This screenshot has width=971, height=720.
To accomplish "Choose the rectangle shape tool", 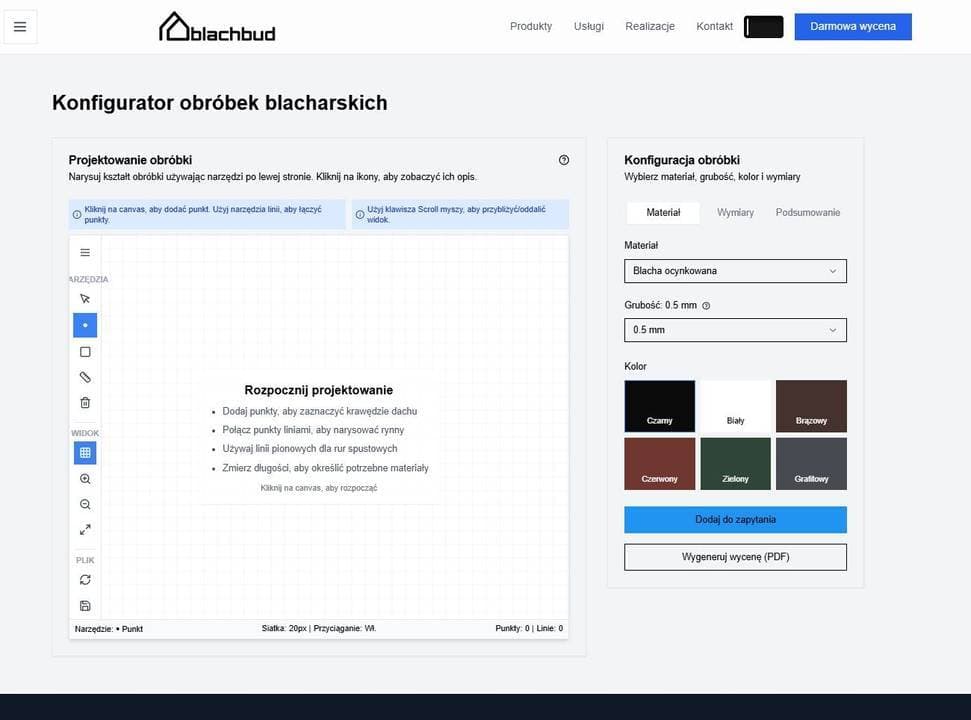I will coord(85,352).
